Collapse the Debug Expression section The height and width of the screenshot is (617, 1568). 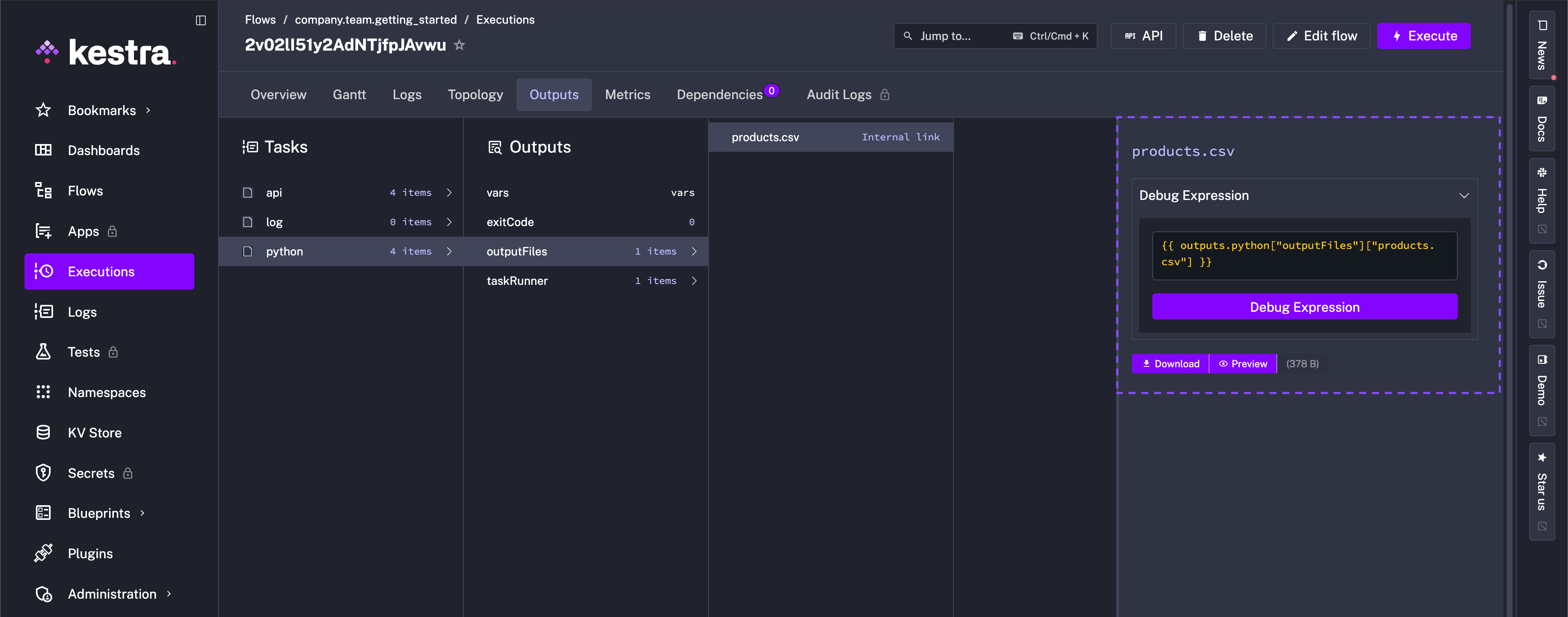(x=1464, y=195)
